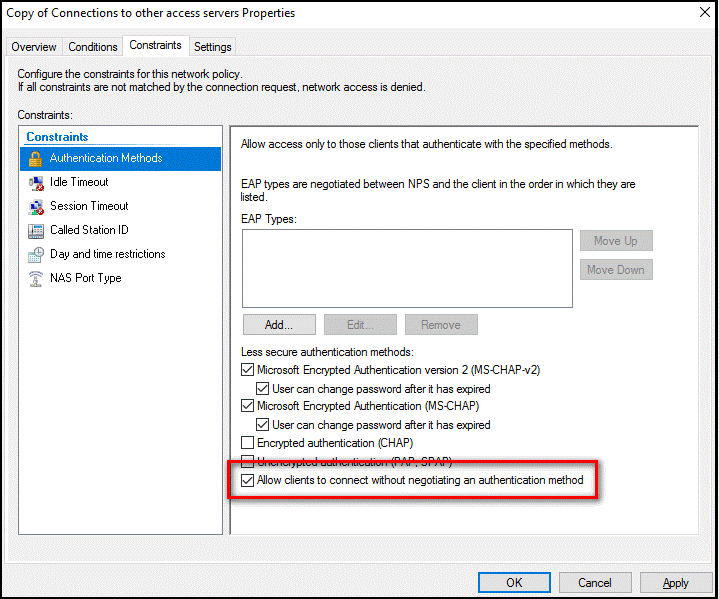The image size is (719, 599).
Task: Click Apply to save the policy
Action: click(x=675, y=582)
